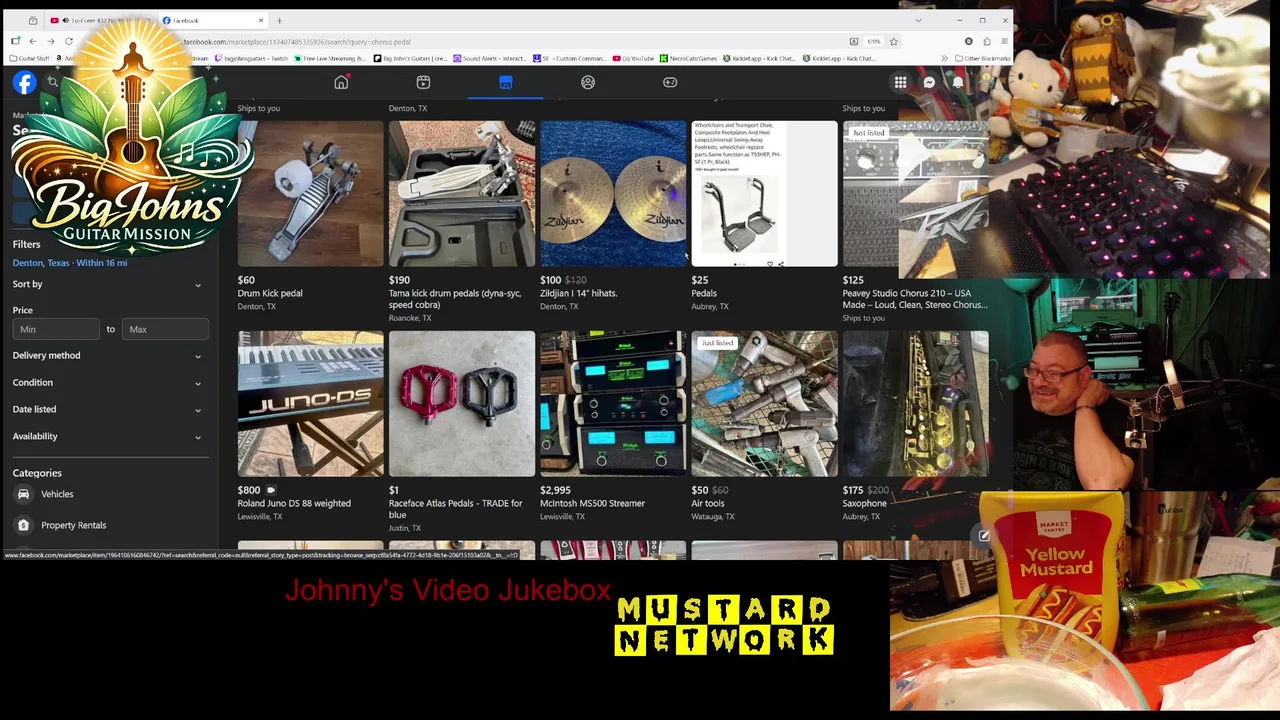Open Facebook Home icon in top navigation
This screenshot has height=720, width=1280.
click(x=341, y=82)
